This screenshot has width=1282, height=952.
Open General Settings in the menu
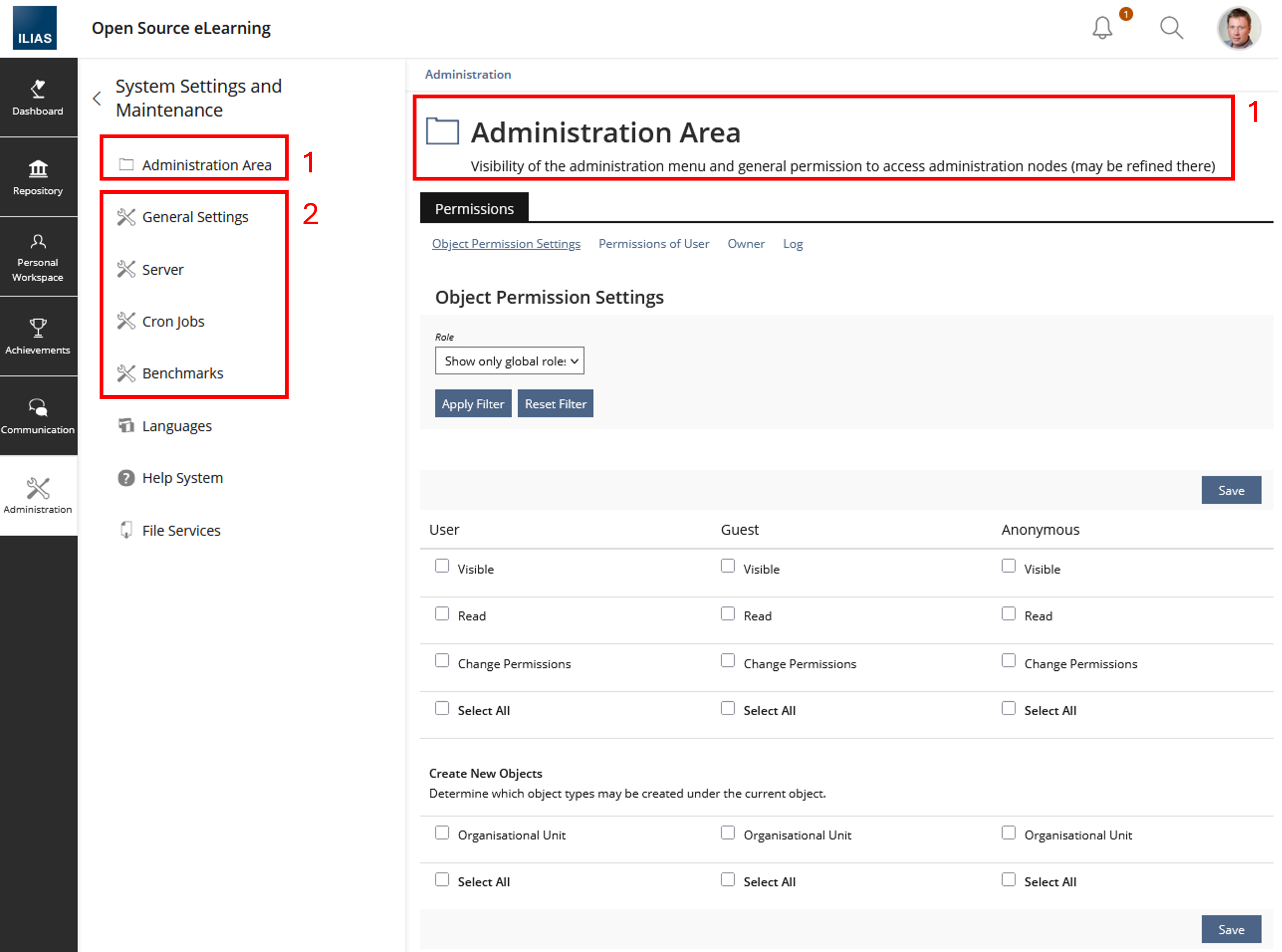point(195,217)
